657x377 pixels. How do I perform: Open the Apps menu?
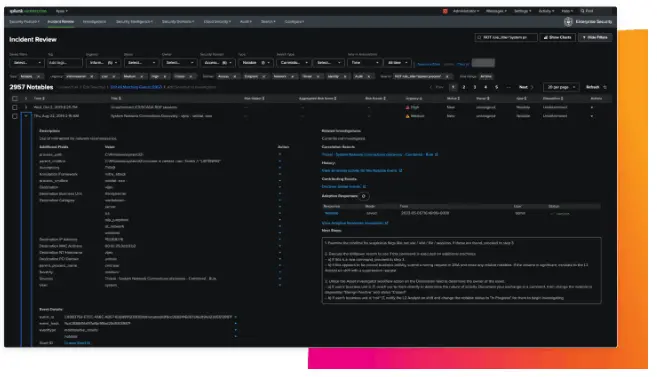tap(61, 11)
